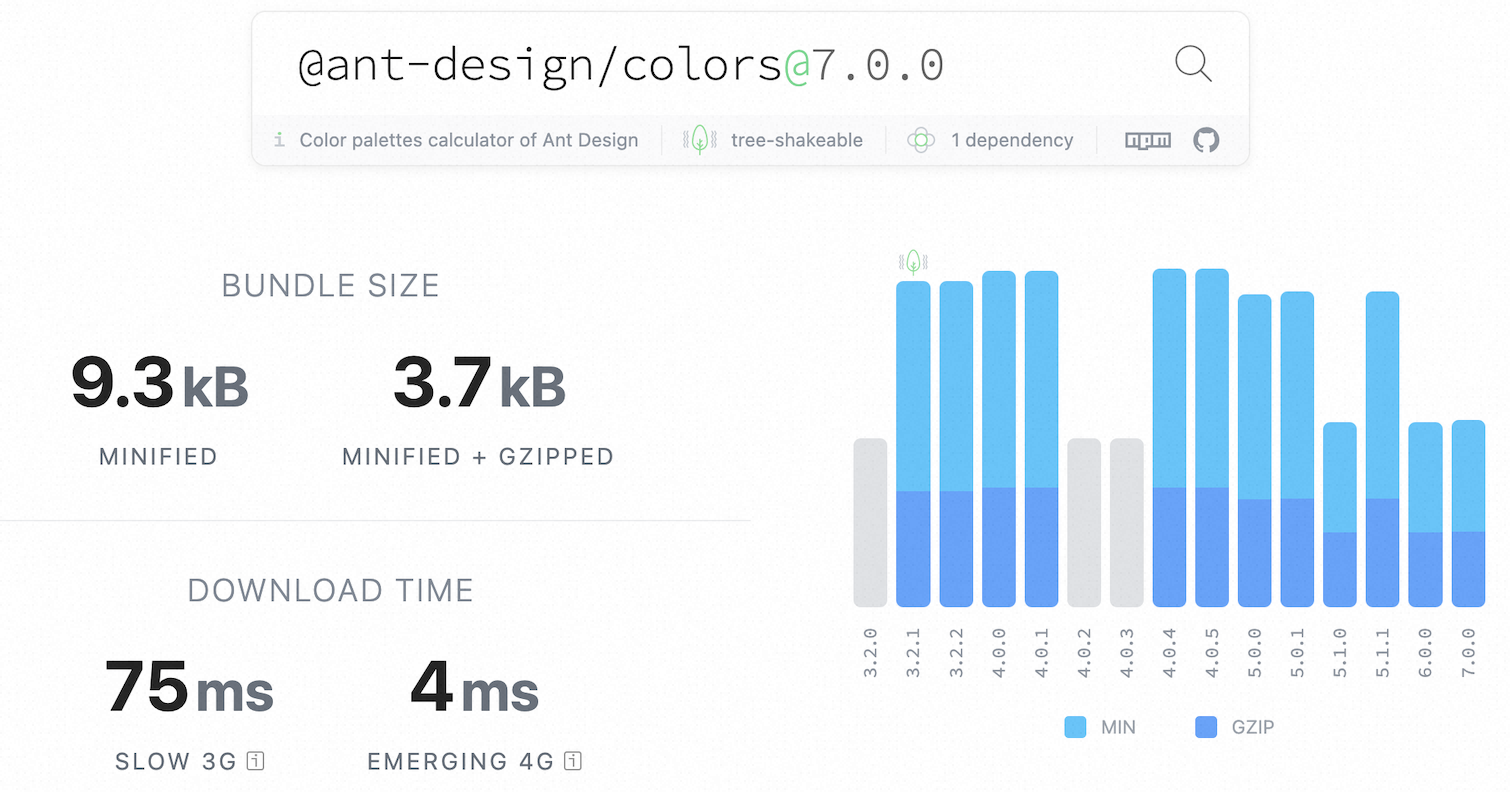Click the 75 ms slow 3G value
Viewport: 1510px width, 792px height.
click(189, 688)
